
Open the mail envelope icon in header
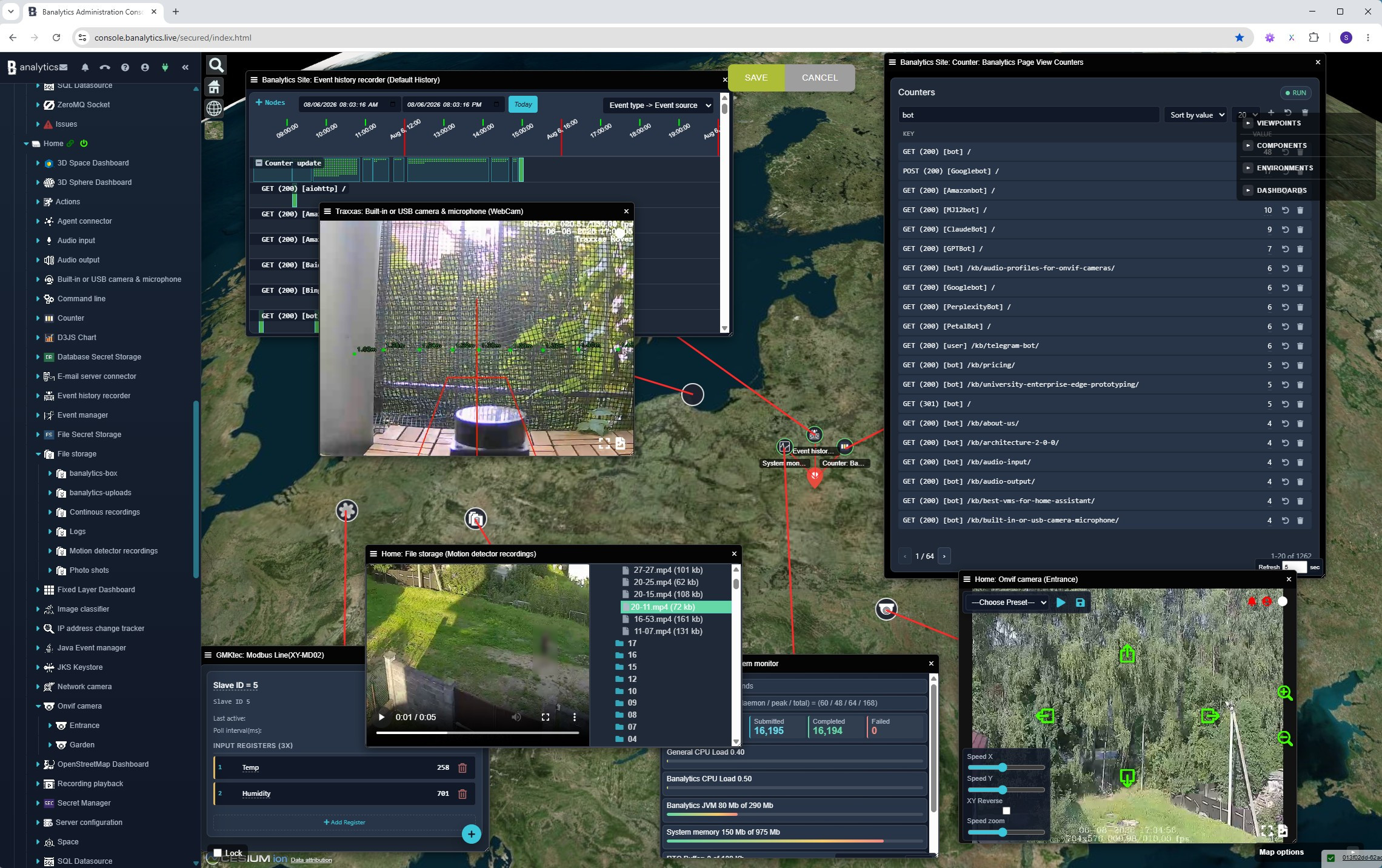(64, 67)
